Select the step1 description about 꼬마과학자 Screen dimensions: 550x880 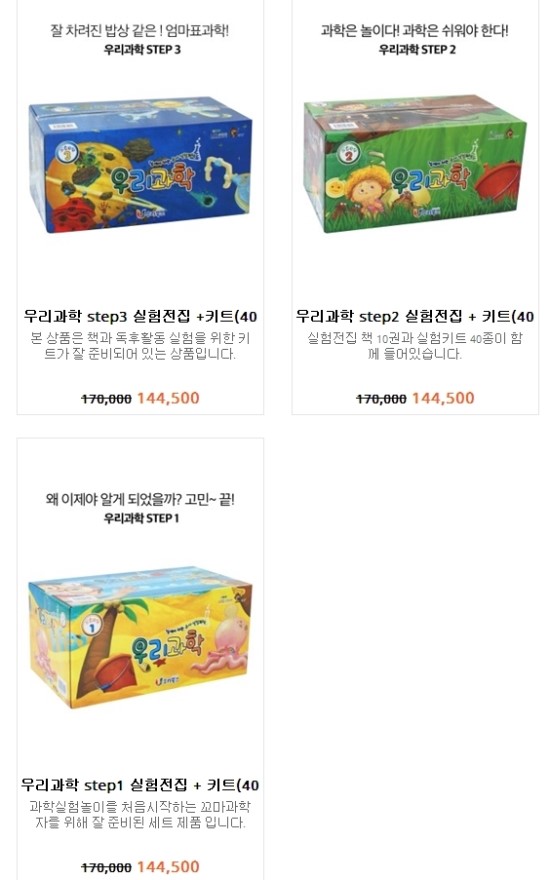click(140, 815)
